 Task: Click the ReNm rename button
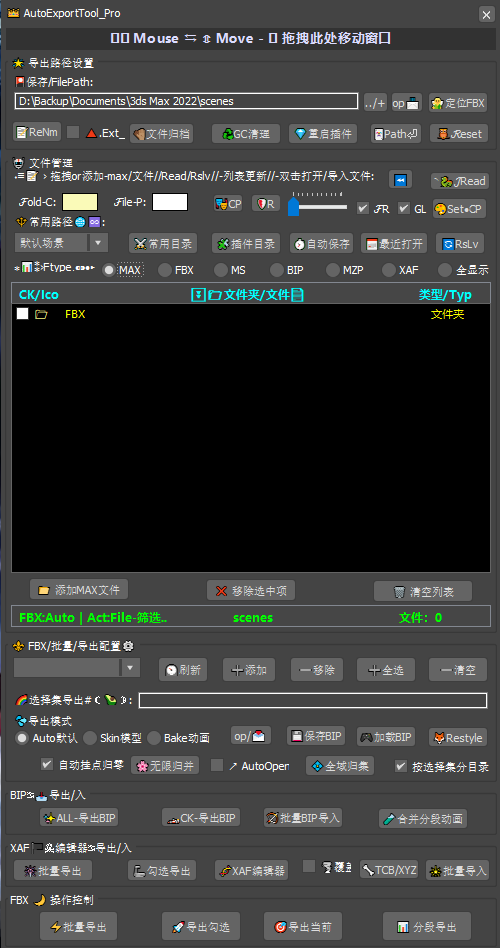click(37, 132)
